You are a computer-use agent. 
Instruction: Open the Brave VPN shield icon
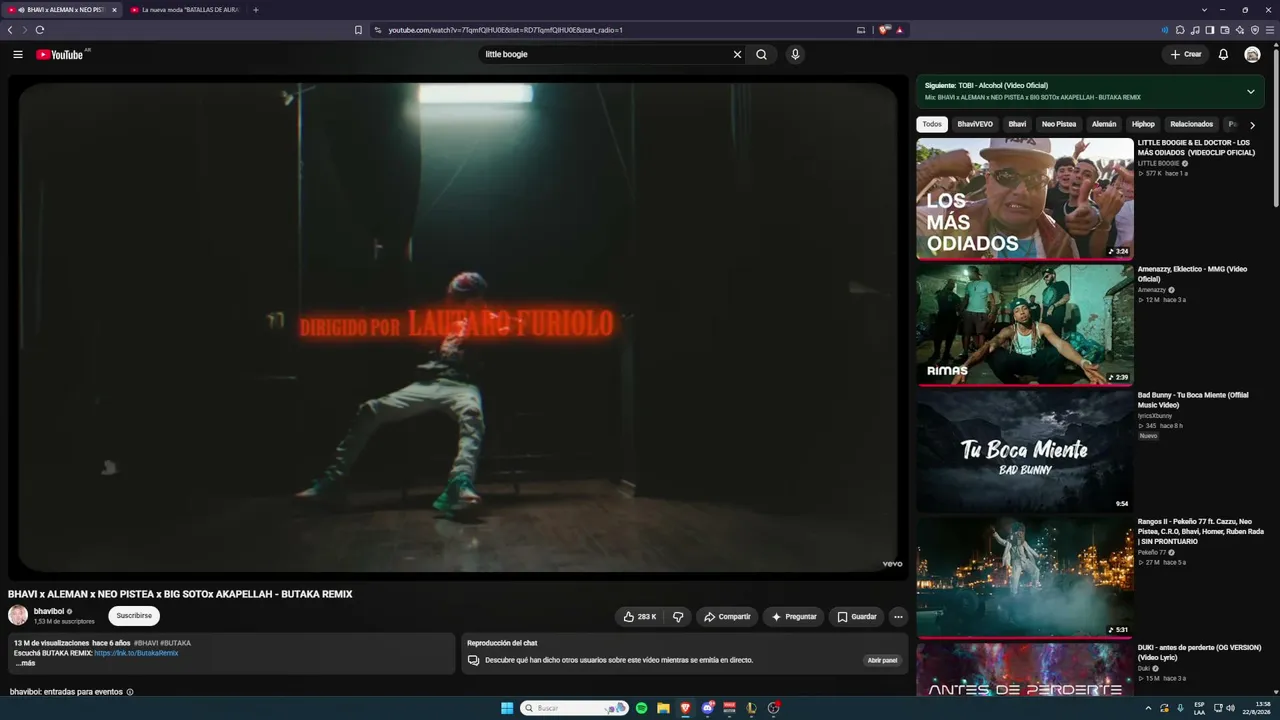1255,30
